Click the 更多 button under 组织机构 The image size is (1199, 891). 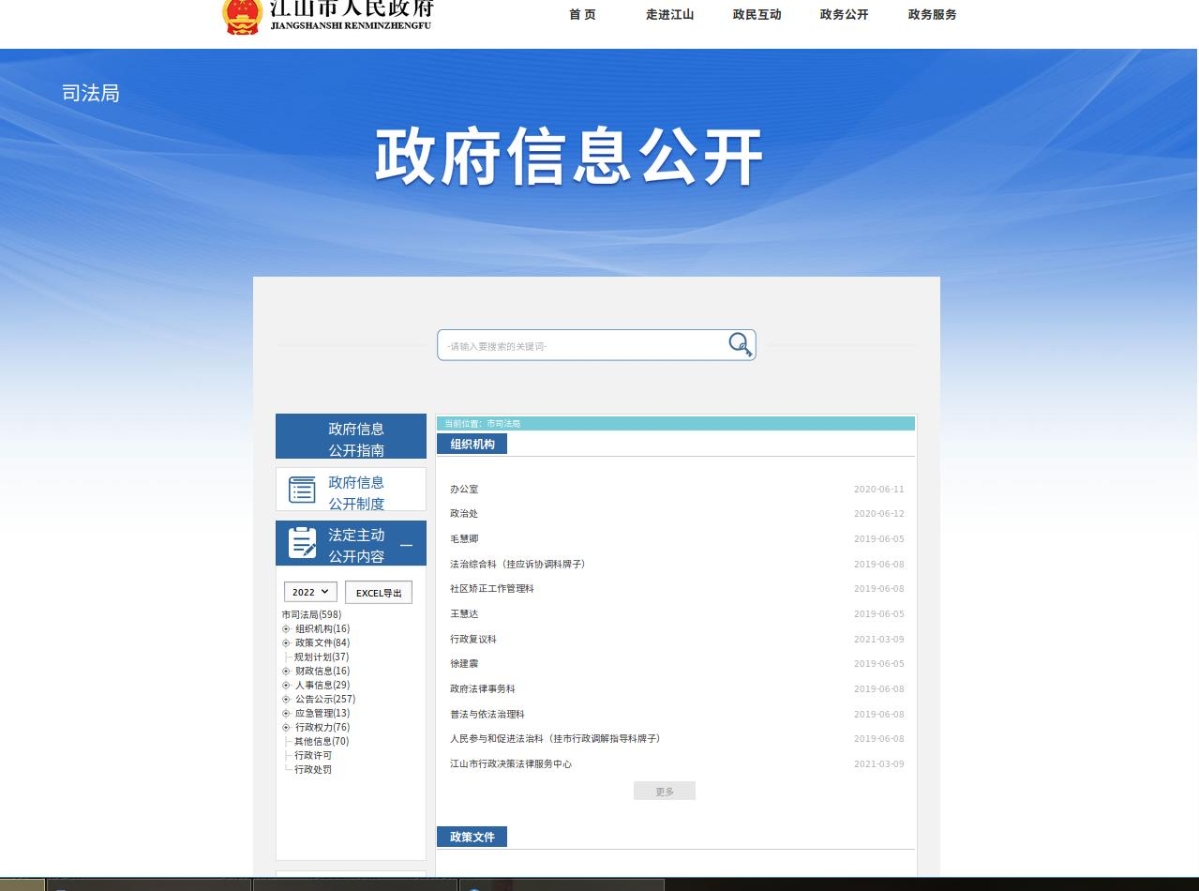pos(664,791)
